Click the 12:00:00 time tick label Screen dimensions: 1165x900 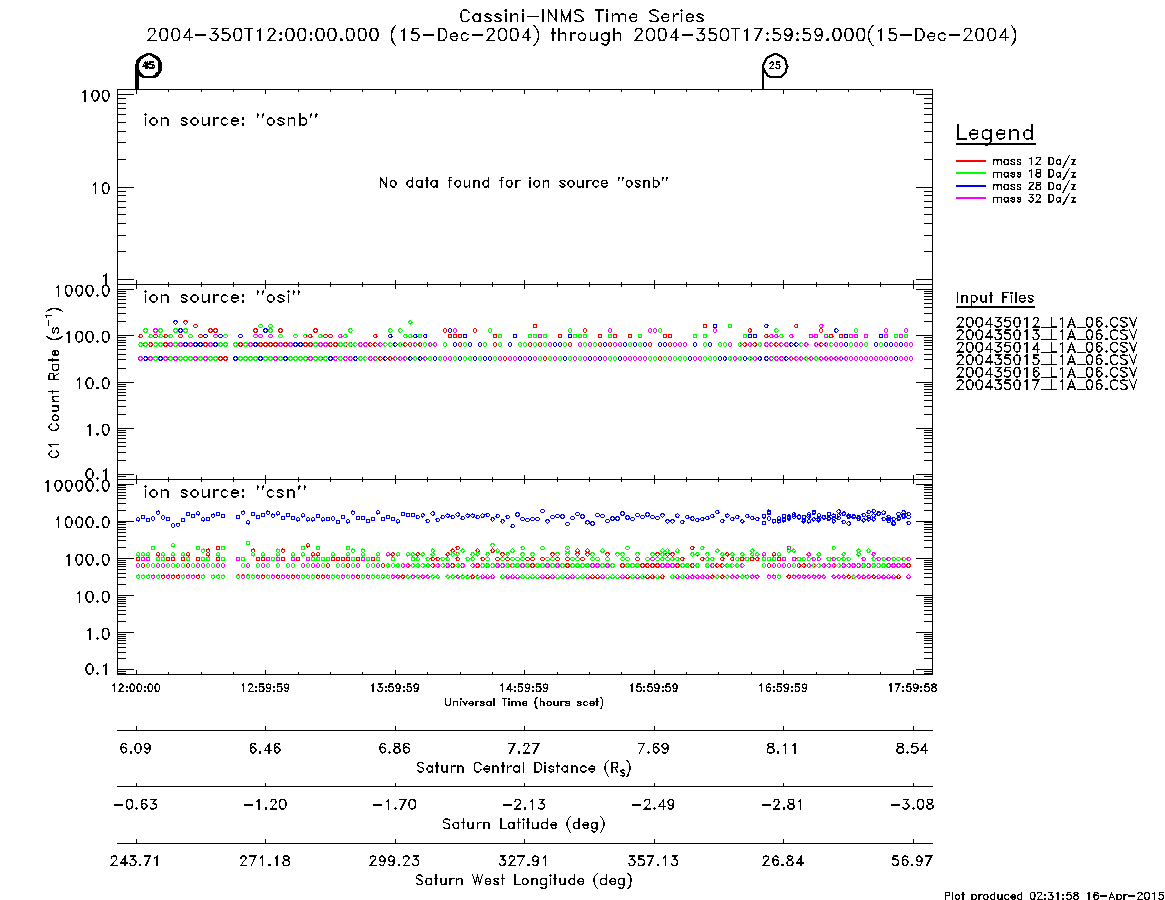point(136,688)
